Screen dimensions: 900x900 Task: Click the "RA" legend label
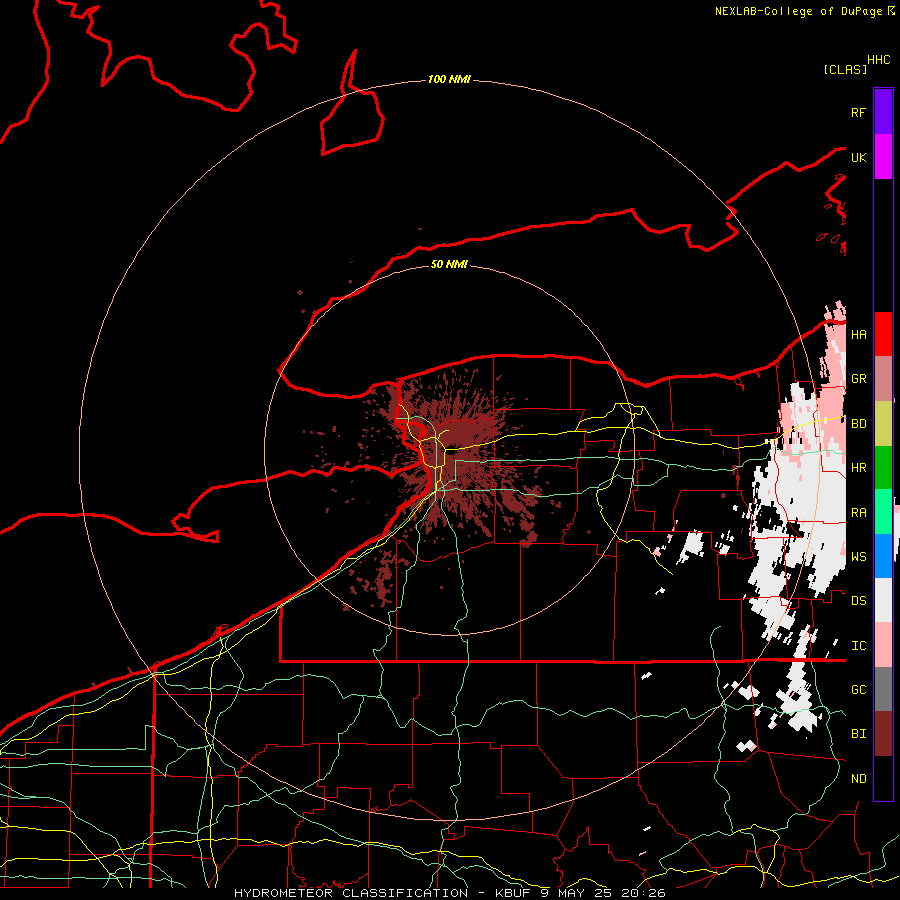coord(858,513)
